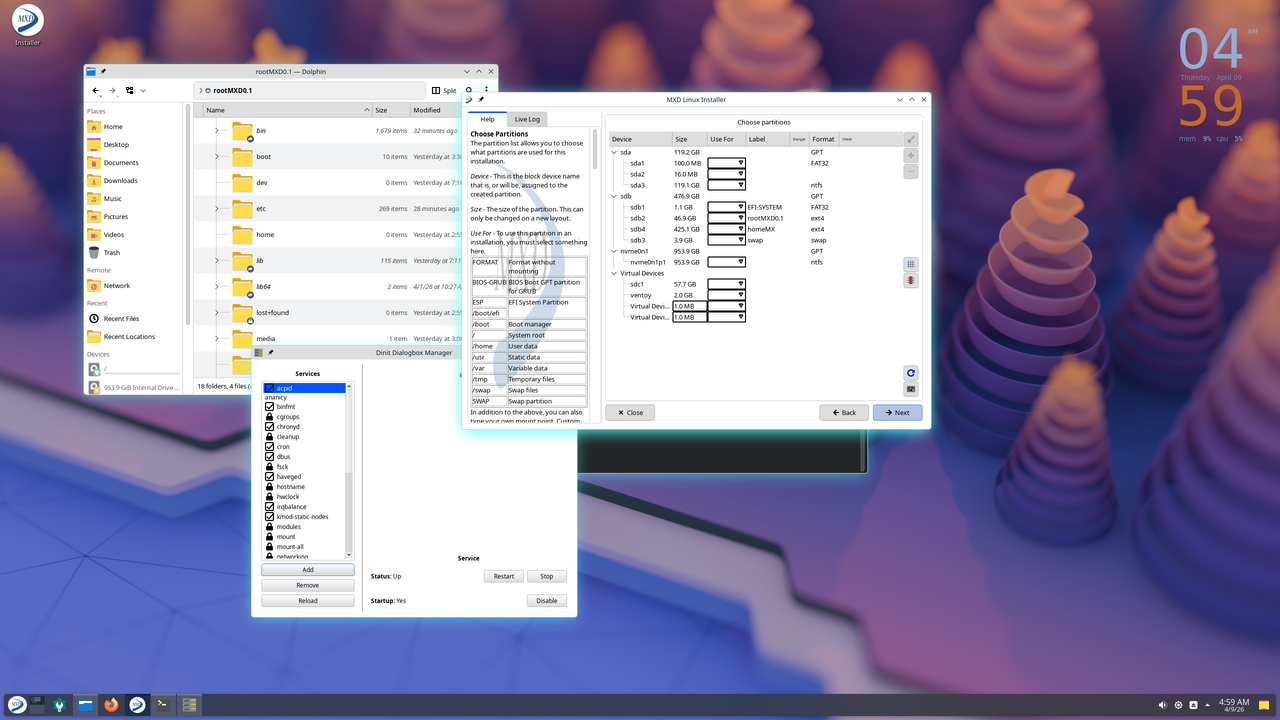Screen dimensions: 1280x720
Task: Click Split in the Dolphin toolbar
Action: click(x=444, y=90)
